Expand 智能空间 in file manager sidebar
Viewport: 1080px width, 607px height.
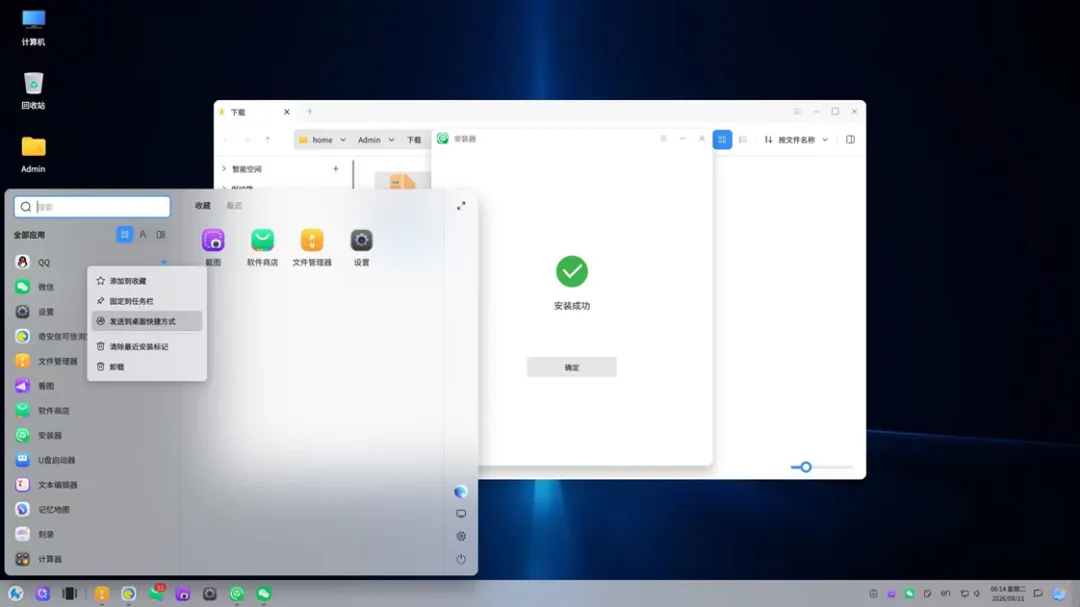(224, 169)
